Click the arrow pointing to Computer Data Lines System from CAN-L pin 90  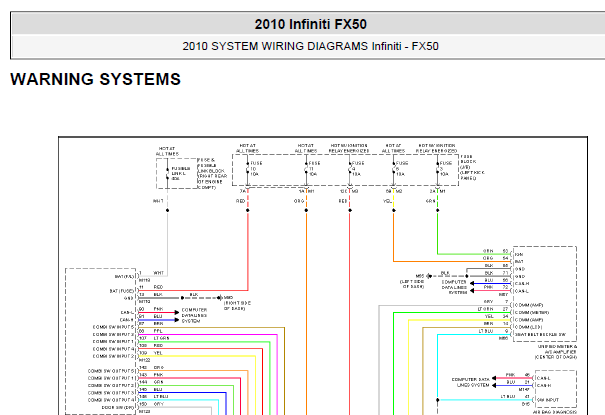click(x=177, y=312)
